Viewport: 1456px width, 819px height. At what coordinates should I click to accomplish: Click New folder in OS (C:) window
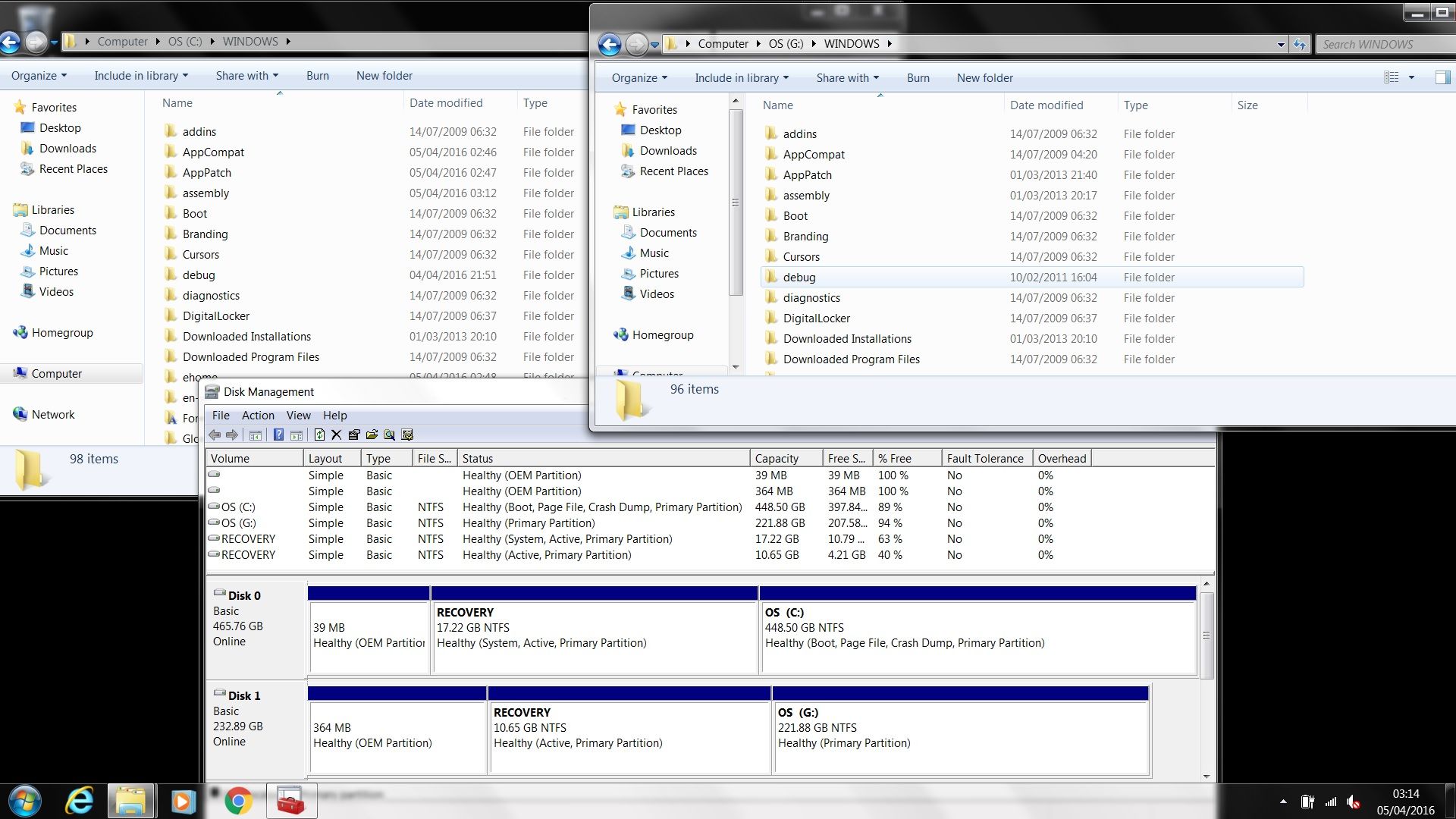click(384, 75)
